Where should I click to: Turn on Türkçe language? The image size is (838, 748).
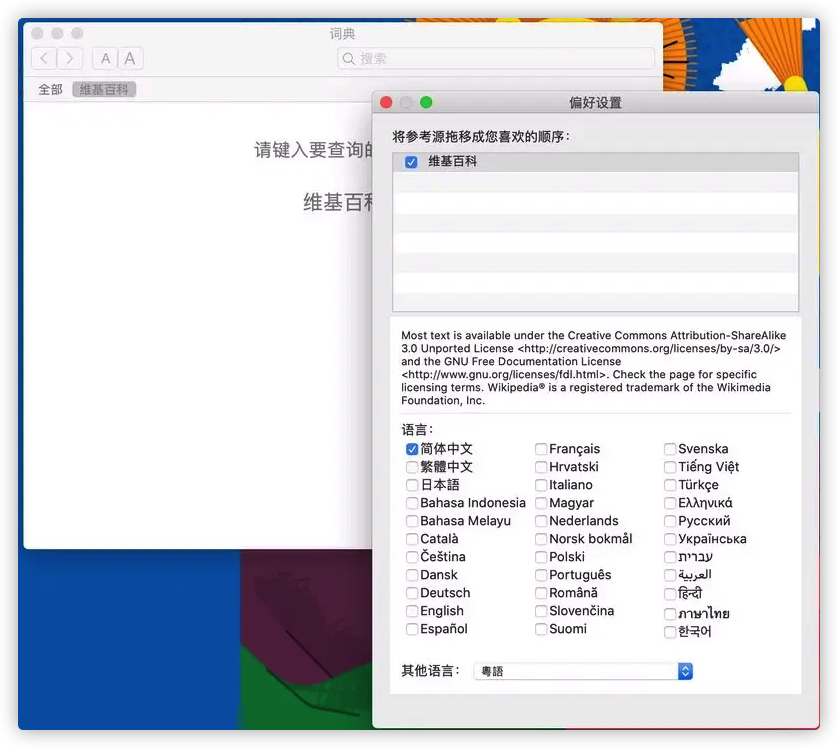pyautogui.click(x=670, y=485)
